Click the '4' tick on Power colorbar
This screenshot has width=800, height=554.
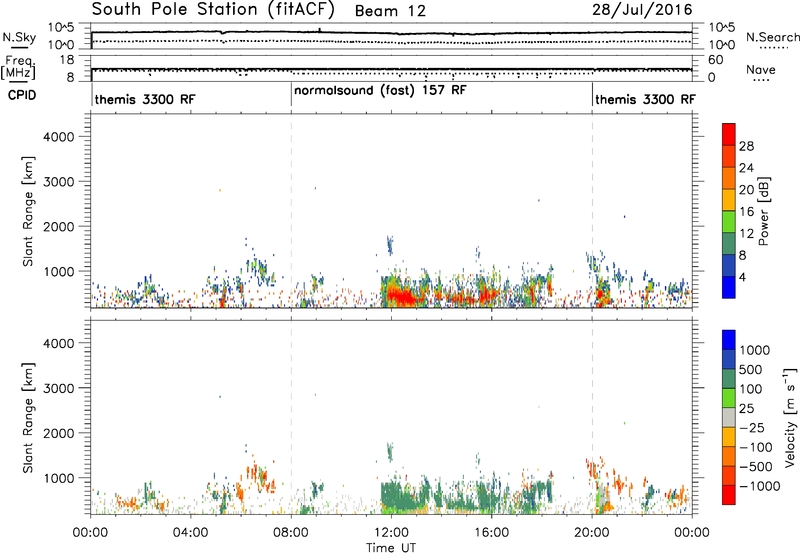pyautogui.click(x=743, y=278)
